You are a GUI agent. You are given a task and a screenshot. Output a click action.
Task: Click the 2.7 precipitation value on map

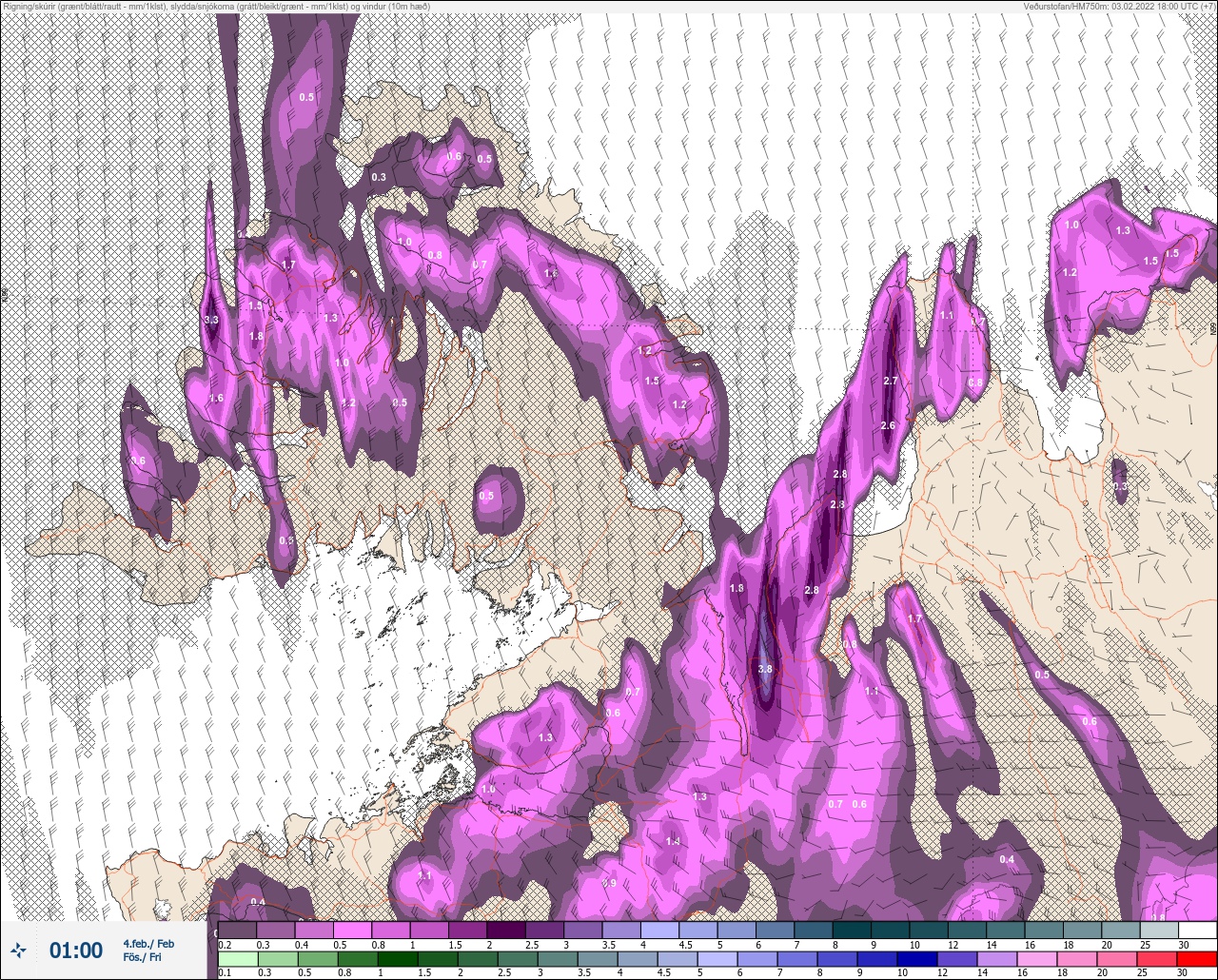(x=891, y=381)
